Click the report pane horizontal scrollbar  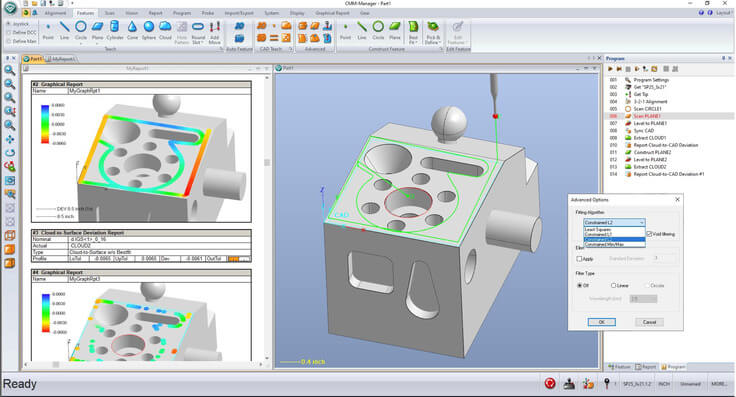coord(143,364)
